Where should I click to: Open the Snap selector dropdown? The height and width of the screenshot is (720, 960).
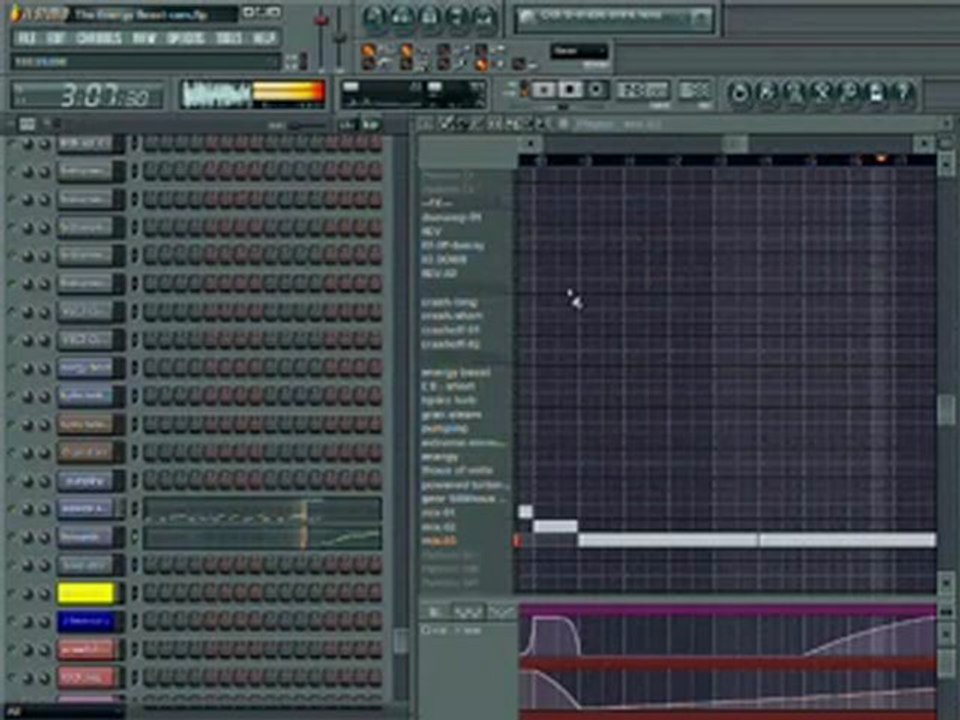(x=579, y=51)
